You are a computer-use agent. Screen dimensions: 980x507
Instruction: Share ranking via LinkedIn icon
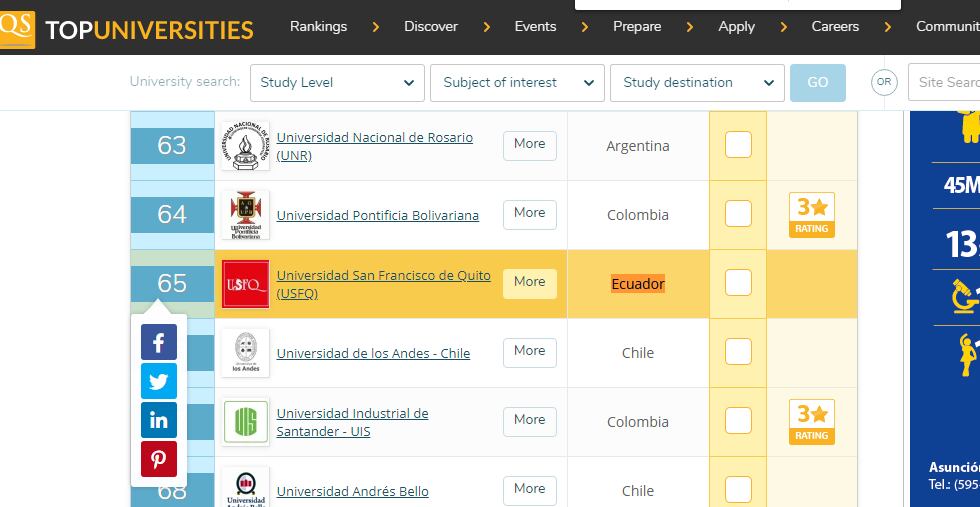pyautogui.click(x=158, y=420)
